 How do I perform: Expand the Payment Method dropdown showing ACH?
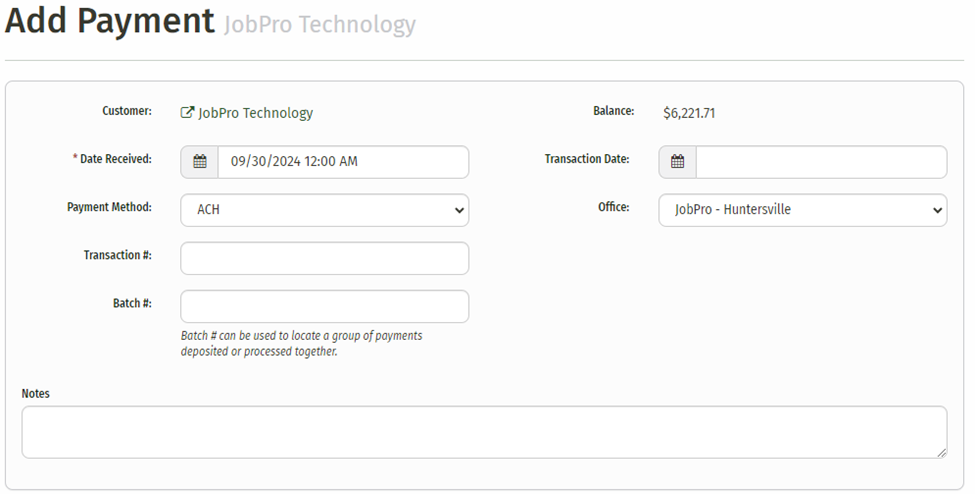pyautogui.click(x=324, y=210)
